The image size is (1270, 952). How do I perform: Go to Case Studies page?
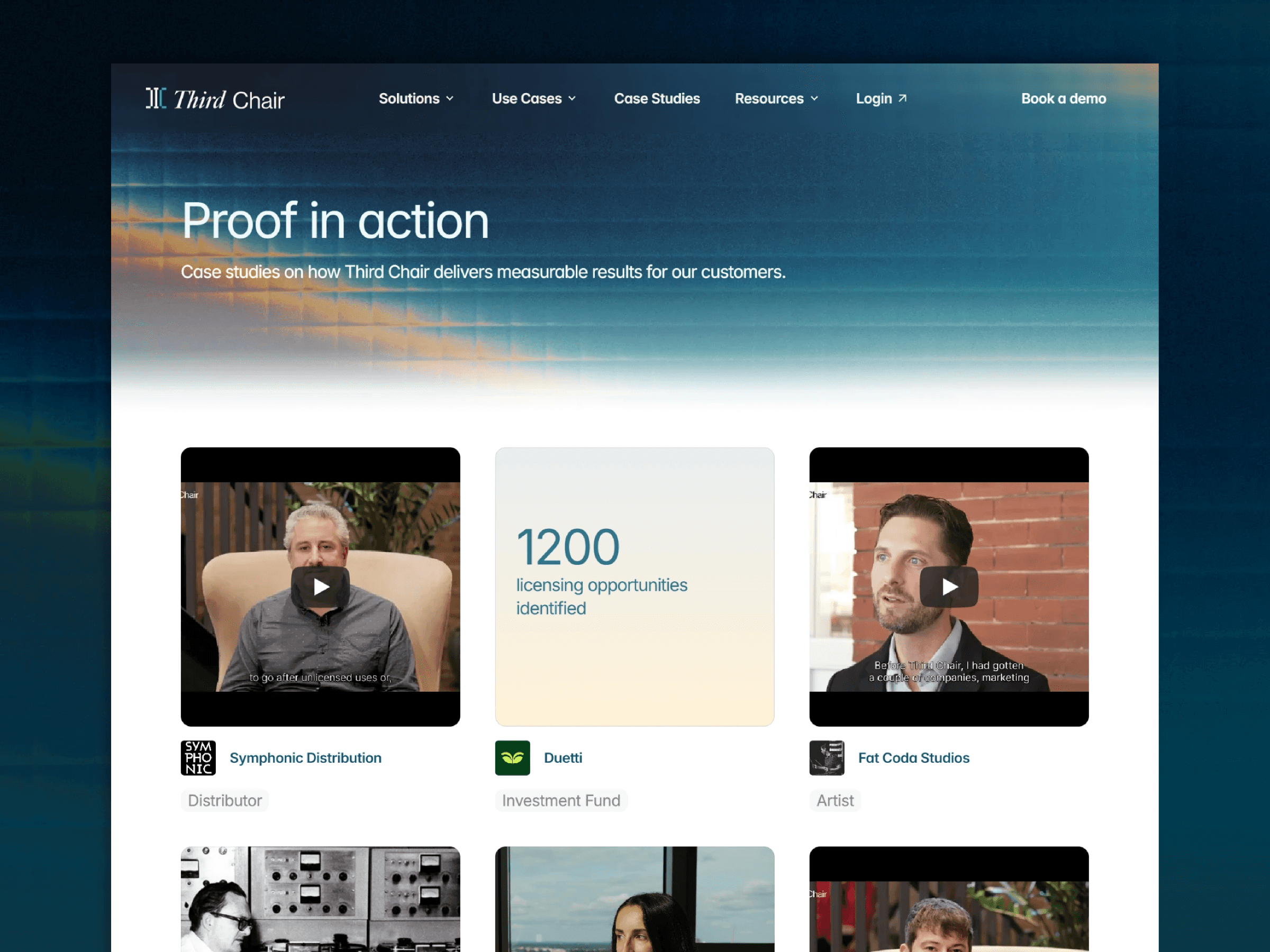click(657, 99)
